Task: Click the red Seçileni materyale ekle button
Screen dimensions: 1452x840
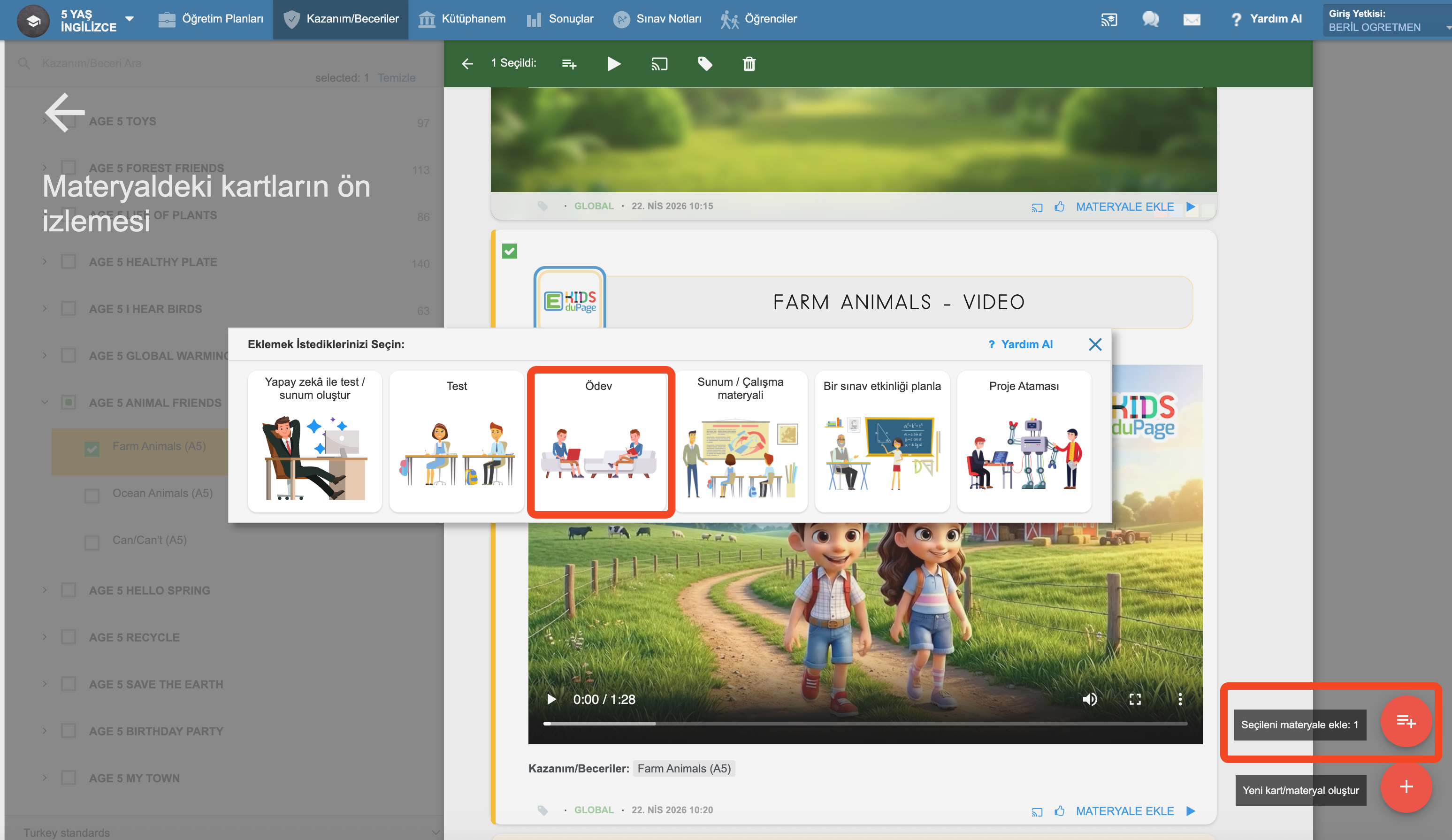Action: pos(1406,721)
